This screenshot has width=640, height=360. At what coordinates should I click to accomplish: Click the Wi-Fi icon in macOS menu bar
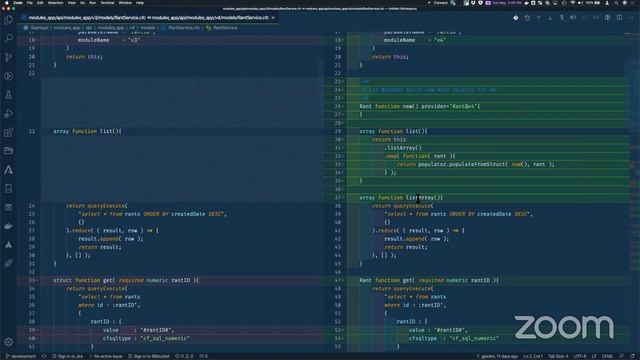click(x=572, y=2)
